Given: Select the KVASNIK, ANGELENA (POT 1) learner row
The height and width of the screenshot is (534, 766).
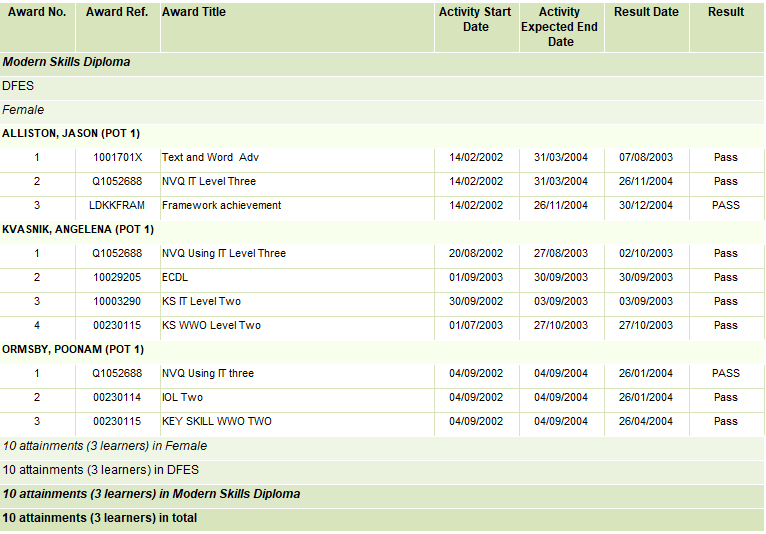Looking at the screenshot, I should 77,229.
